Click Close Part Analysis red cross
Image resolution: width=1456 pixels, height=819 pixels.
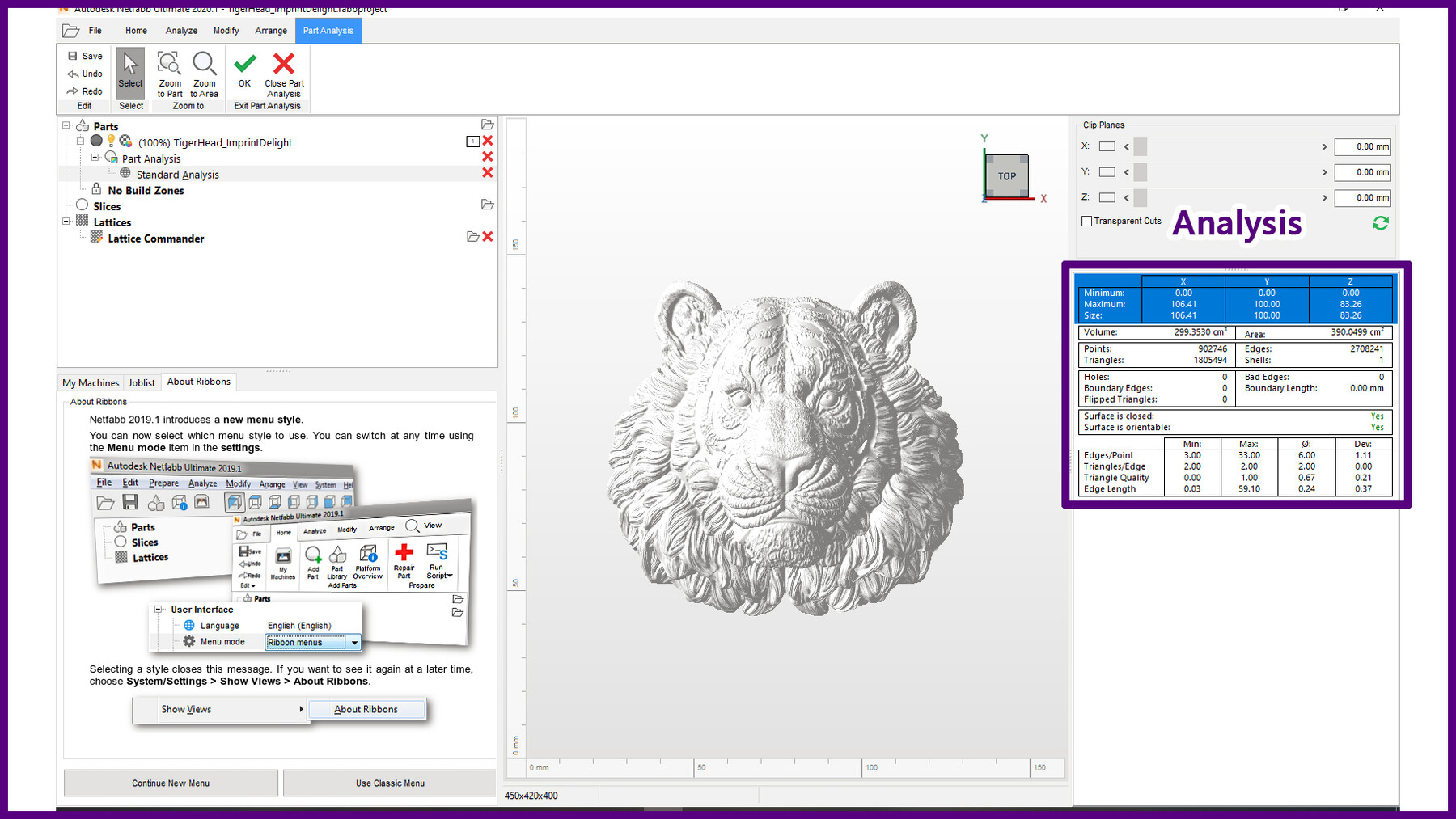pyautogui.click(x=284, y=75)
